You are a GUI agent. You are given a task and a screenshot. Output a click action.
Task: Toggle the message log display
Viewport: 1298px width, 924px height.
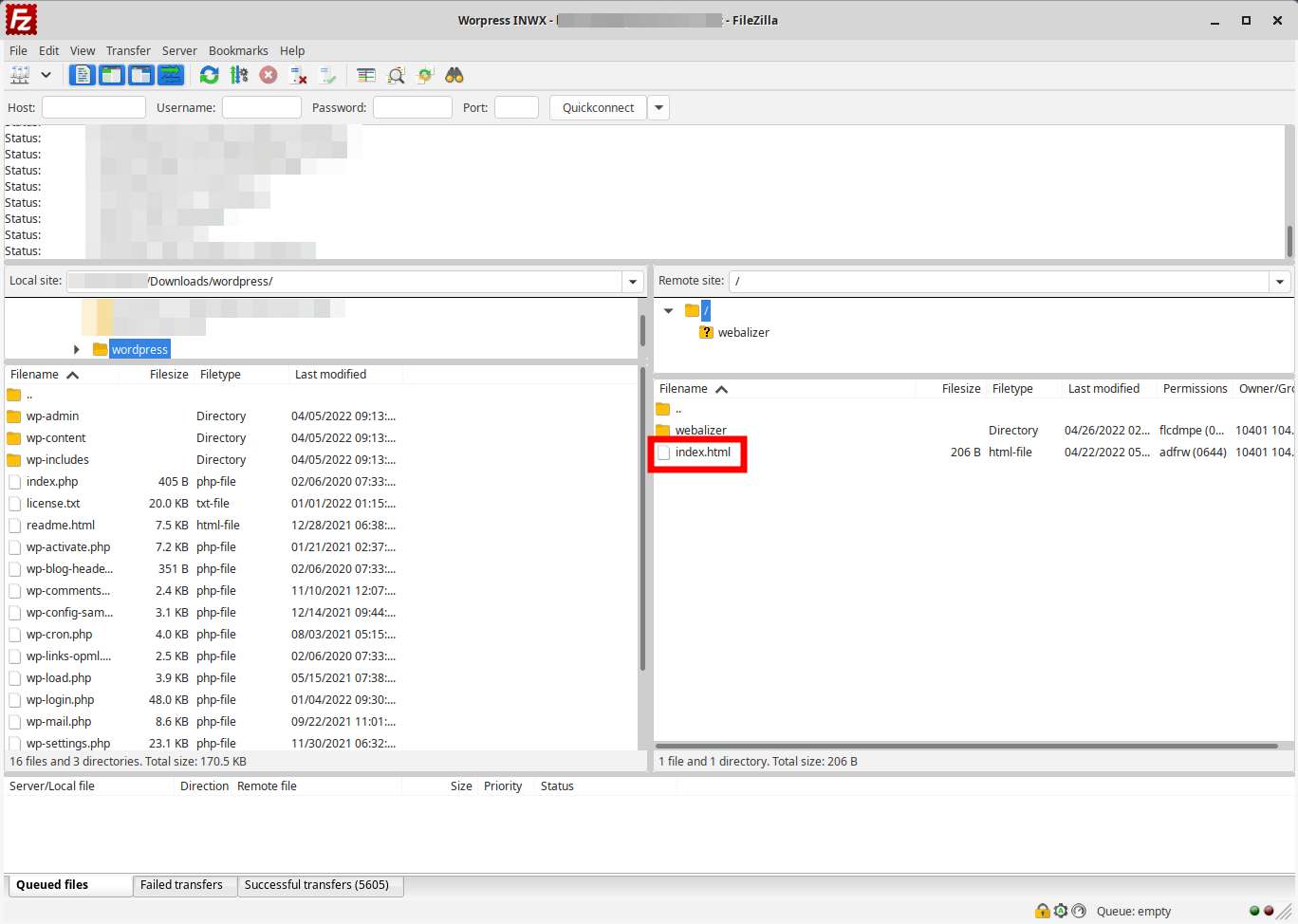pos(83,75)
